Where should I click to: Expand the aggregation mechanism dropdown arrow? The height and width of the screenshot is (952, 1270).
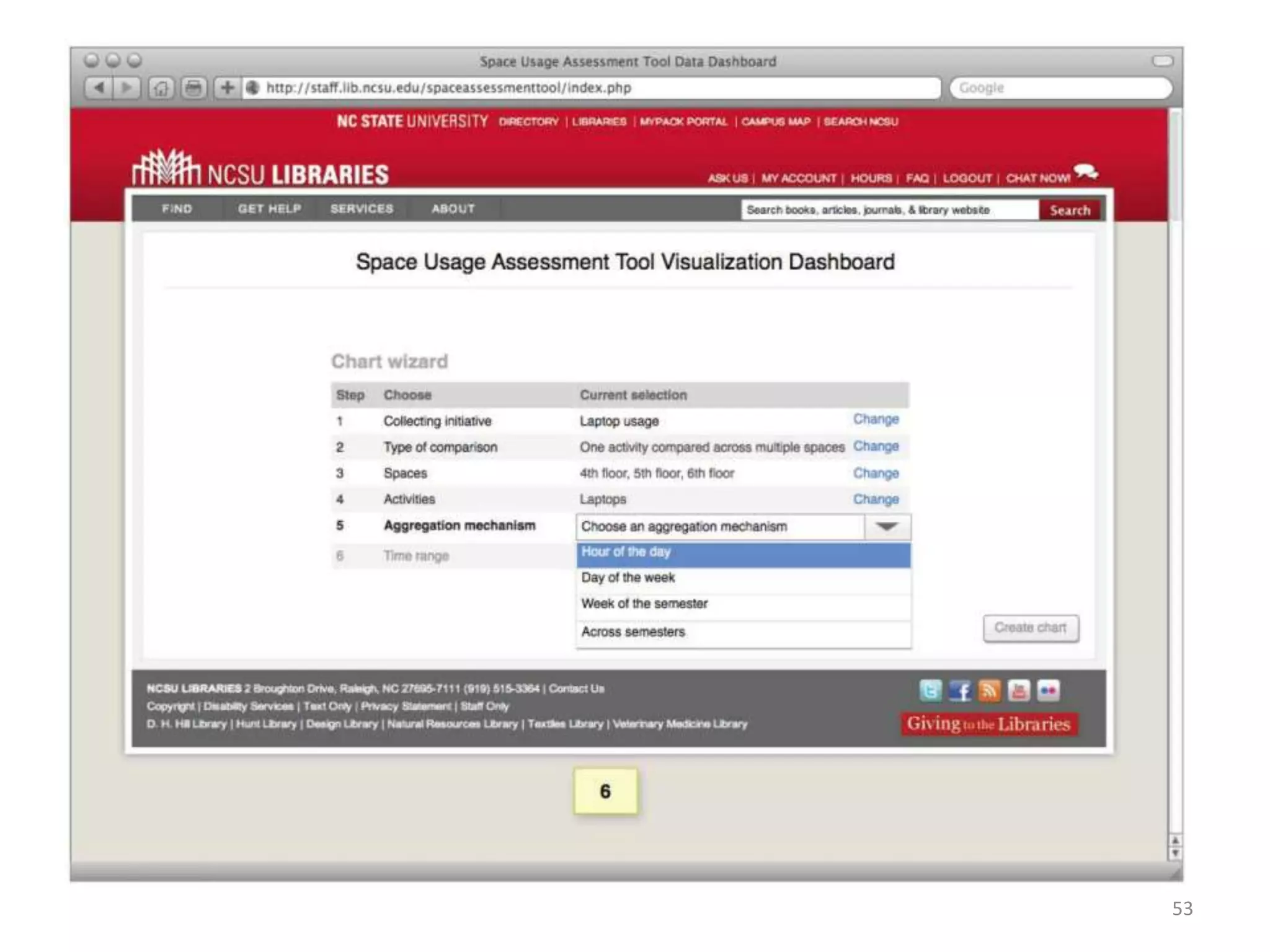point(887,527)
